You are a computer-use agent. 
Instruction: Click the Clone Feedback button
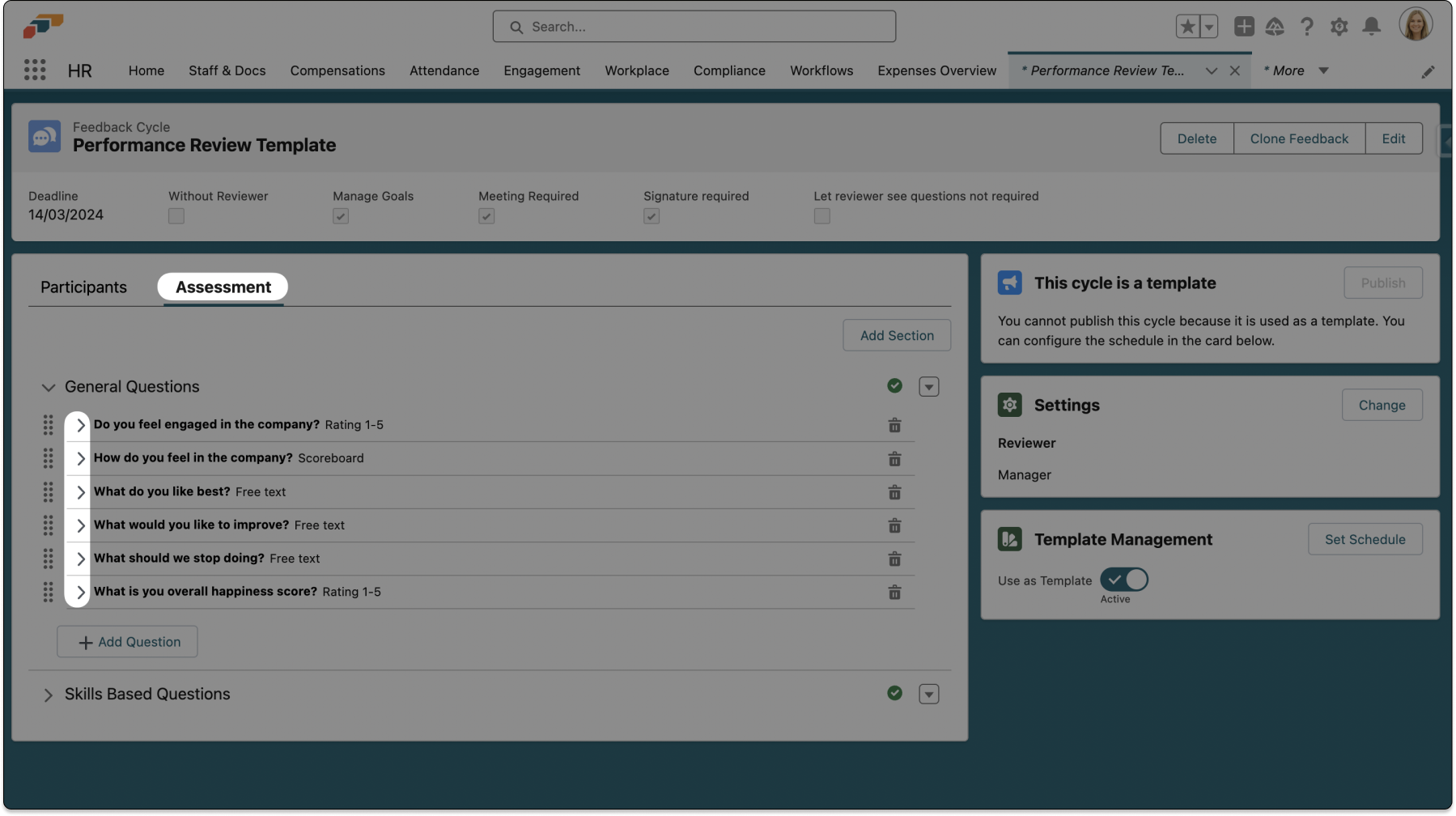(x=1298, y=138)
